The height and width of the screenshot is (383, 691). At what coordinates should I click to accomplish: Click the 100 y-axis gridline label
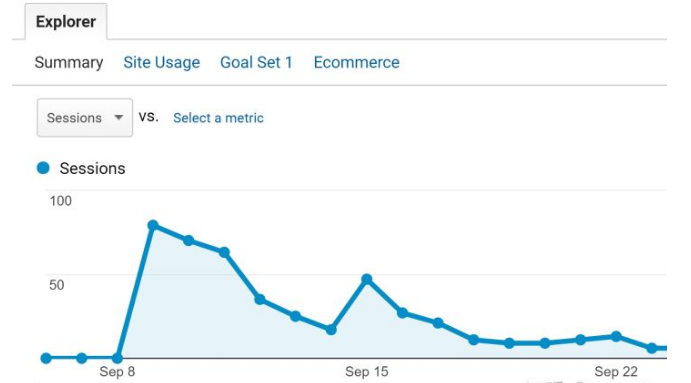[x=61, y=201]
